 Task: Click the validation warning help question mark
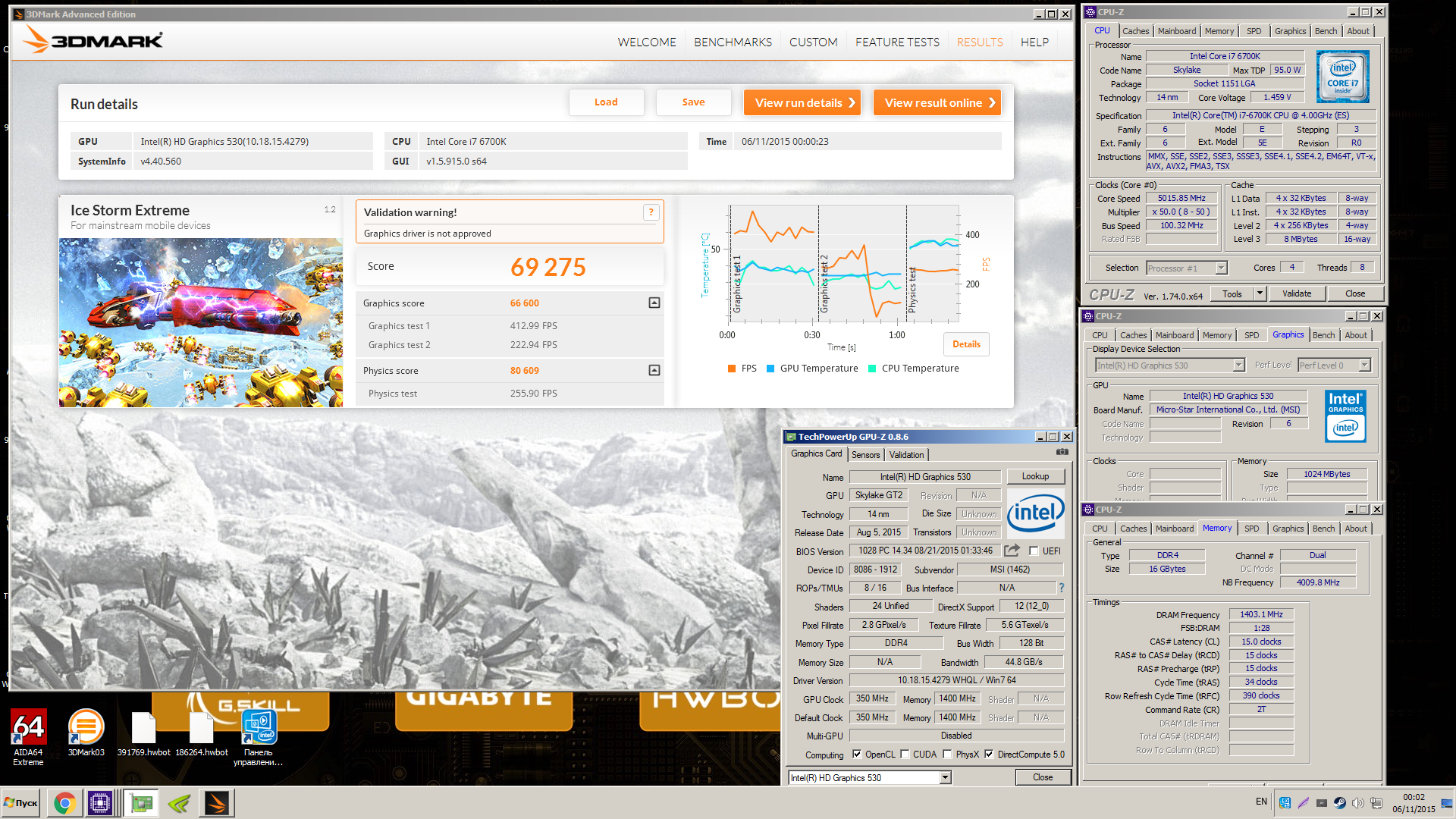pyautogui.click(x=651, y=213)
